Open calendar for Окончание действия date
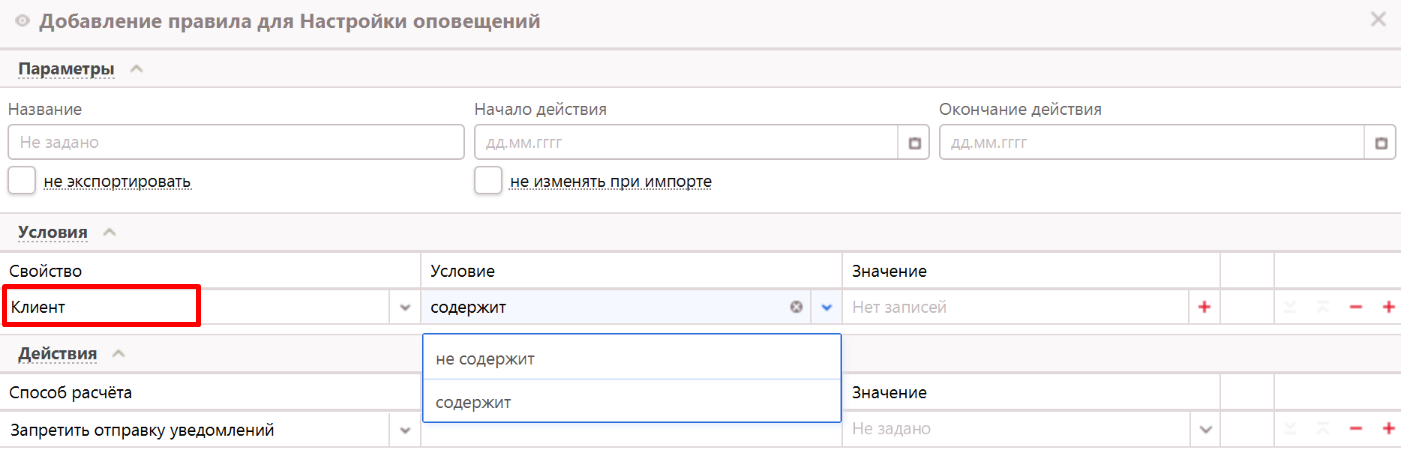Screen dimensions: 1401x457 [x=1381, y=143]
